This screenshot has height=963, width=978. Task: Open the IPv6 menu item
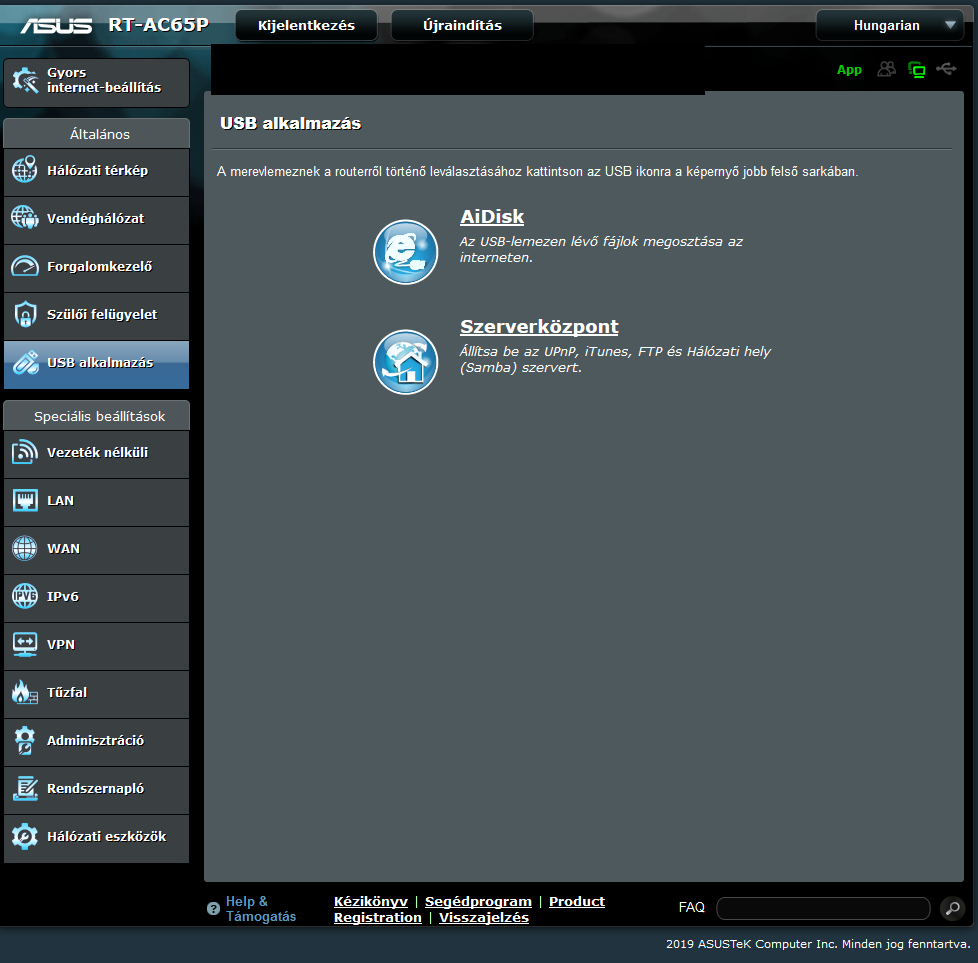click(97, 596)
